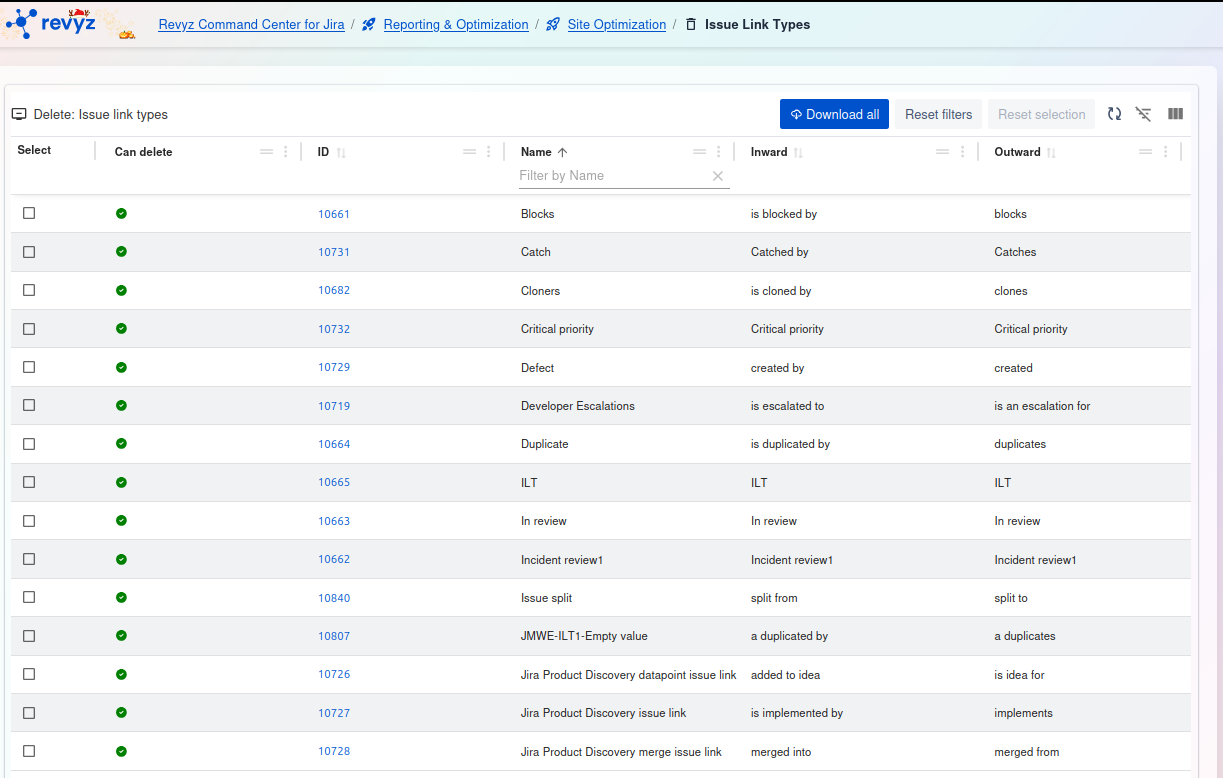Click the Download all button
Screen dimensions: 1223x778
pyautogui.click(x=834, y=114)
